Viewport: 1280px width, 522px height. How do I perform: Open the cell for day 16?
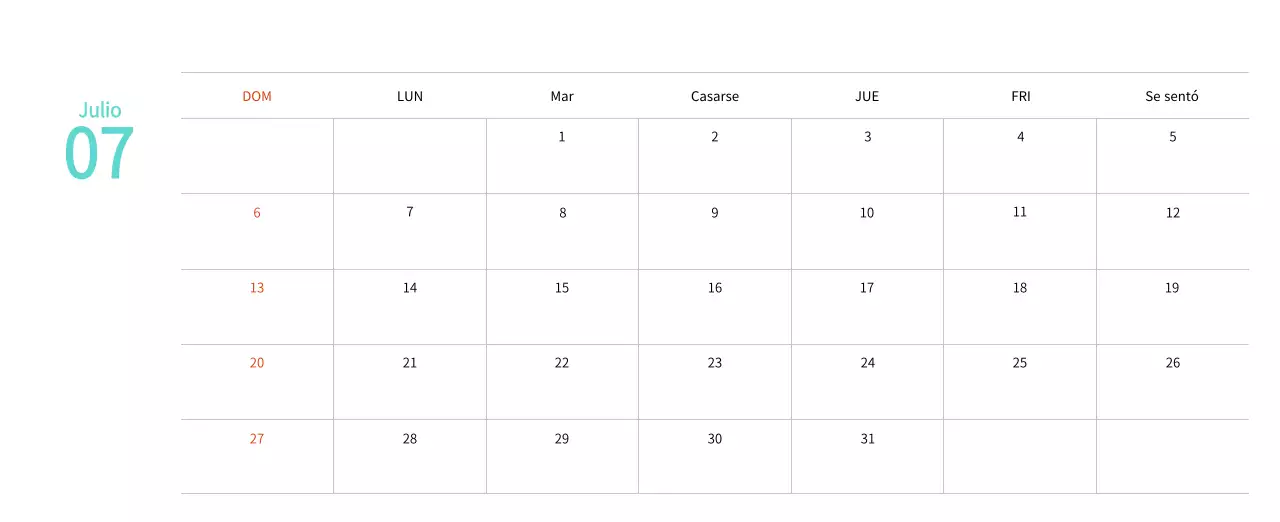pos(715,288)
